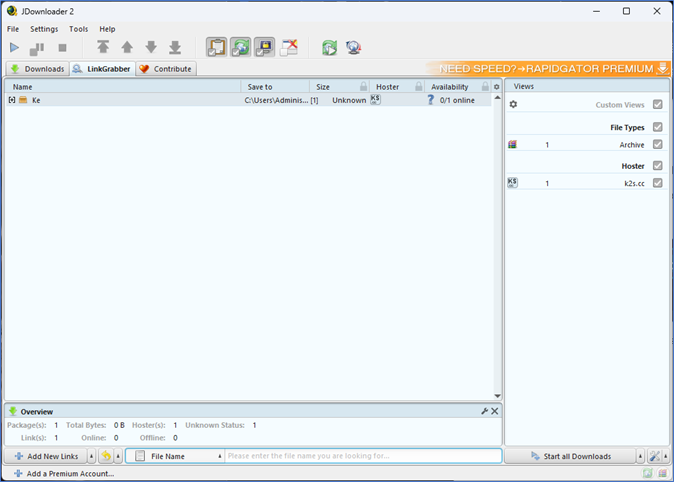Screen dimensions: 674x482
Task: Click Add New Links button
Action: pyautogui.click(x=46, y=456)
